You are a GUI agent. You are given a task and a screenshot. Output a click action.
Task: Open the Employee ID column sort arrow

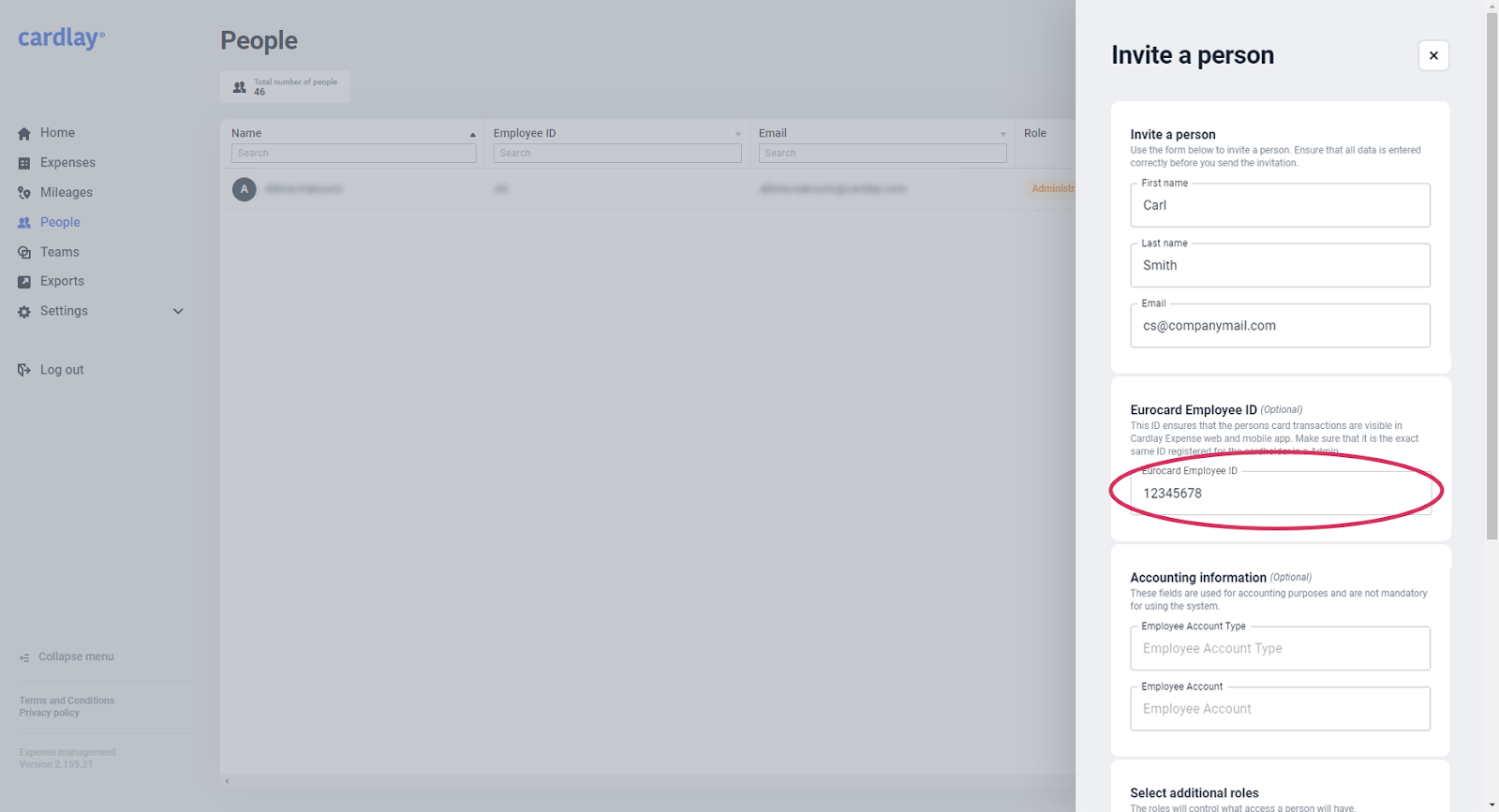[737, 135]
